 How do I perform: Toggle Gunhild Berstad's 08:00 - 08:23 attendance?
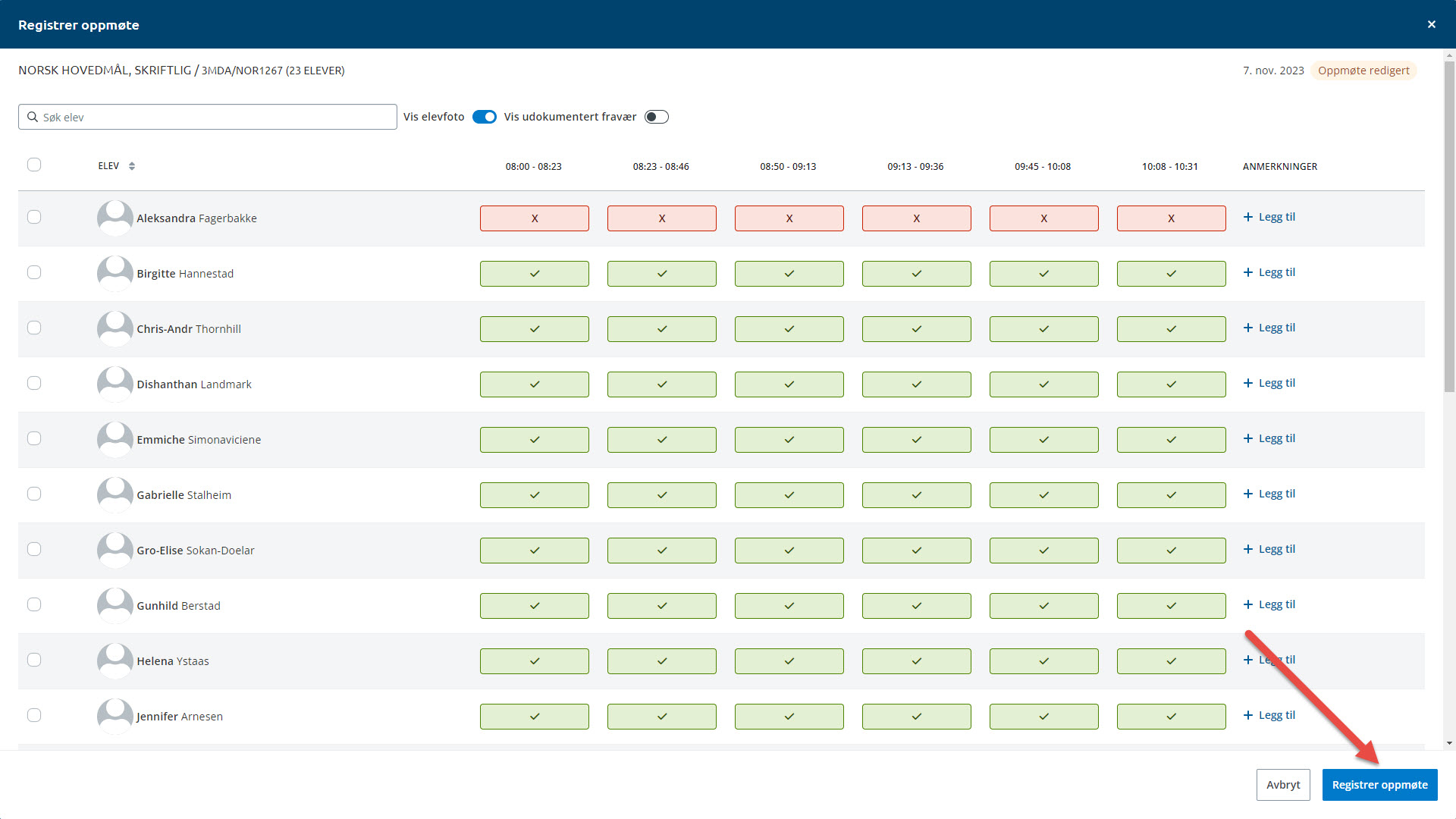535,606
